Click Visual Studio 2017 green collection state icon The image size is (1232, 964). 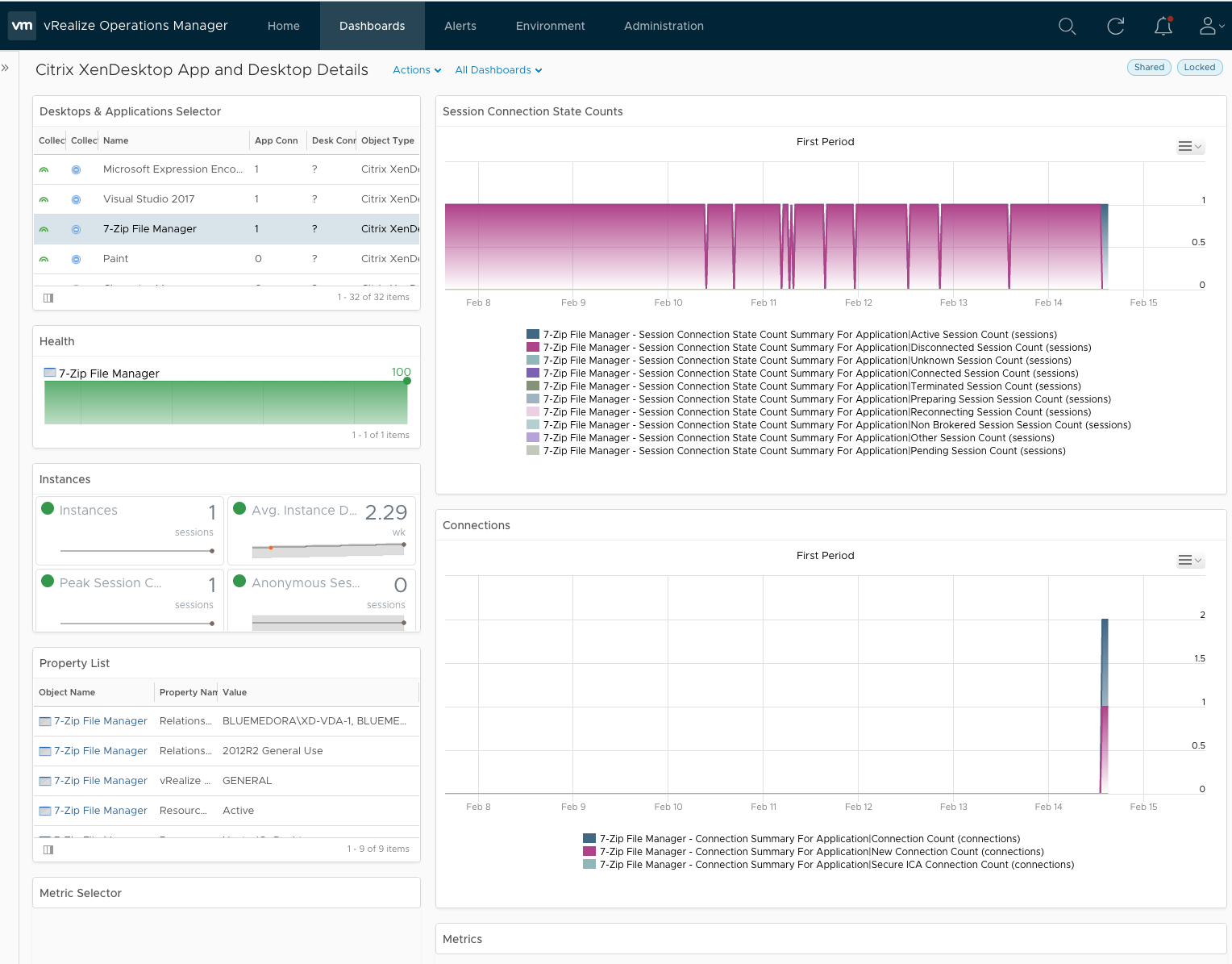tap(44, 199)
